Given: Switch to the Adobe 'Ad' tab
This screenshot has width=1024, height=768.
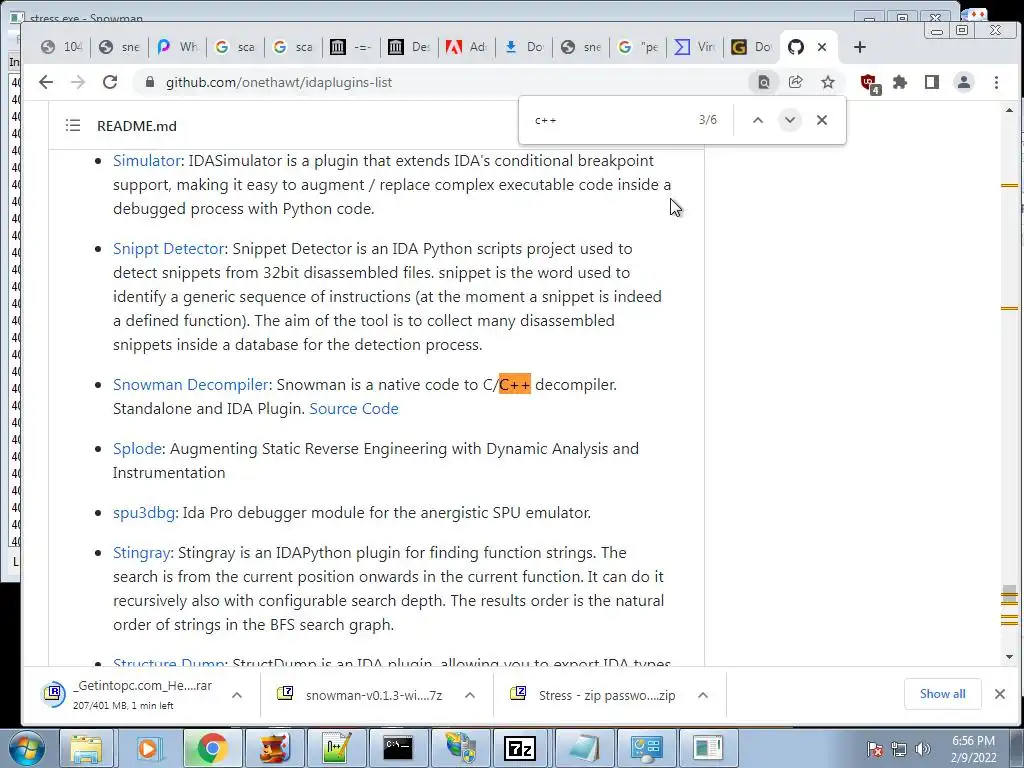Looking at the screenshot, I should click(x=467, y=47).
